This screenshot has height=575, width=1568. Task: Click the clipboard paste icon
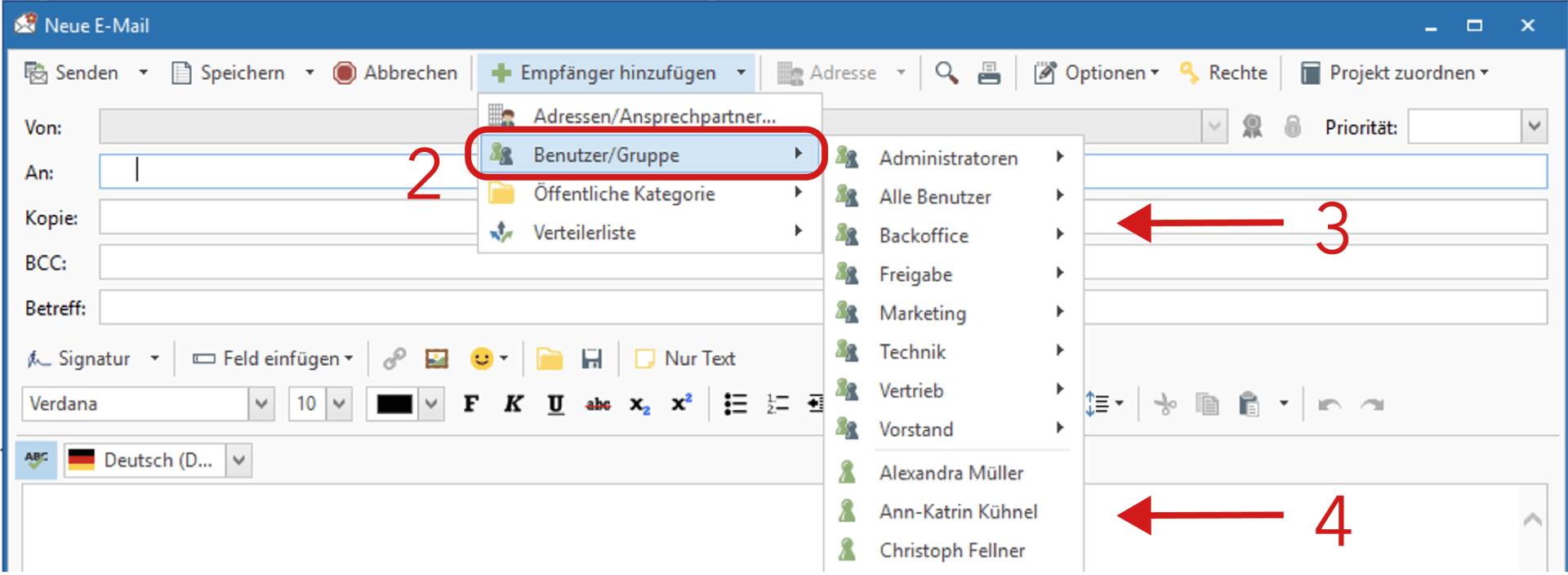1249,403
